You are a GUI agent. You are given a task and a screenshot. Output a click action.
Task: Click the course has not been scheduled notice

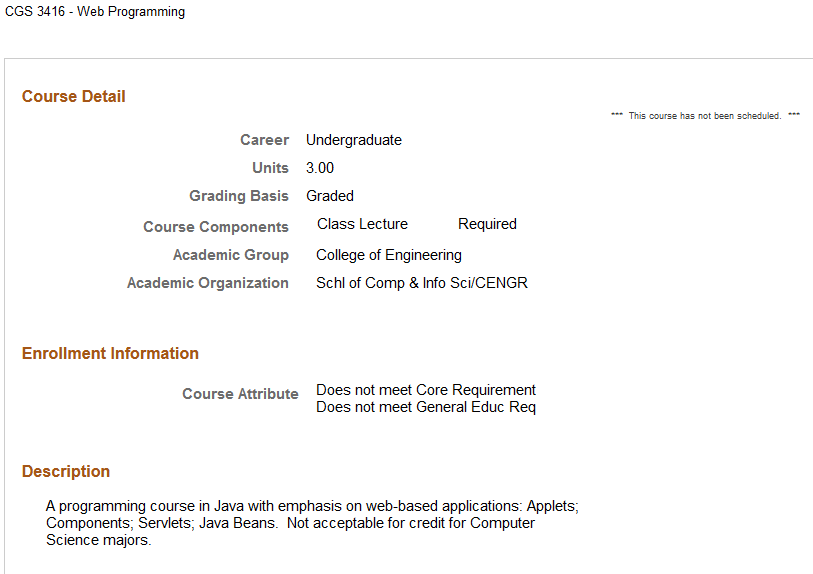[705, 116]
